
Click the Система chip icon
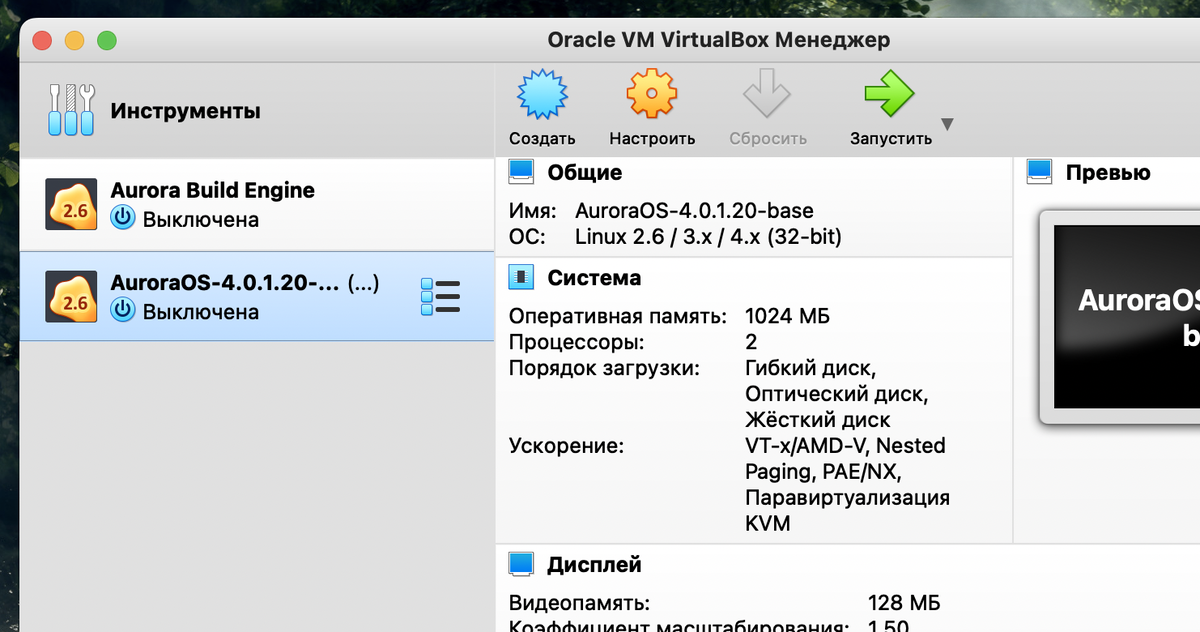coord(521,277)
